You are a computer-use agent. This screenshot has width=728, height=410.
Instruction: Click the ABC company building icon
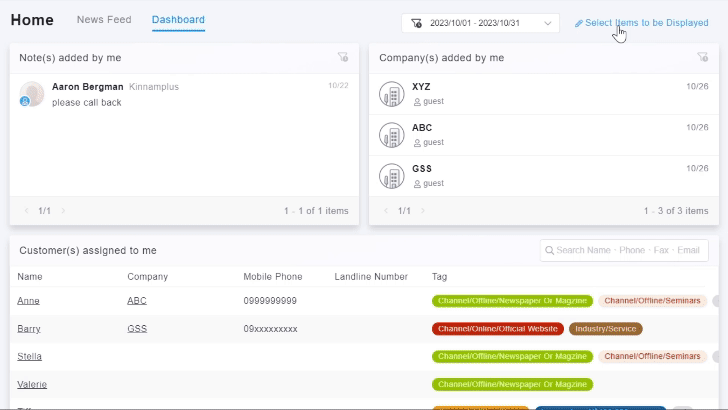392,135
